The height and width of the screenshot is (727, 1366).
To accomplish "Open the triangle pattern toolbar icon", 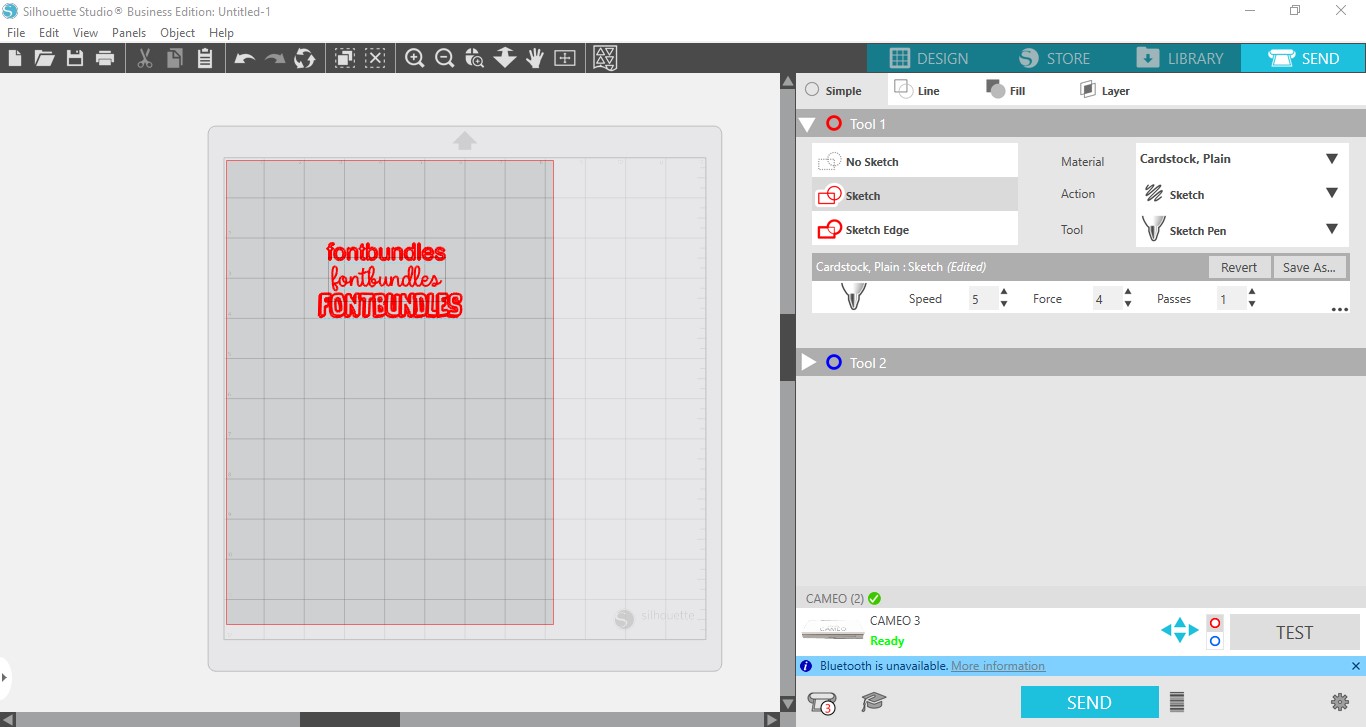I will [605, 58].
